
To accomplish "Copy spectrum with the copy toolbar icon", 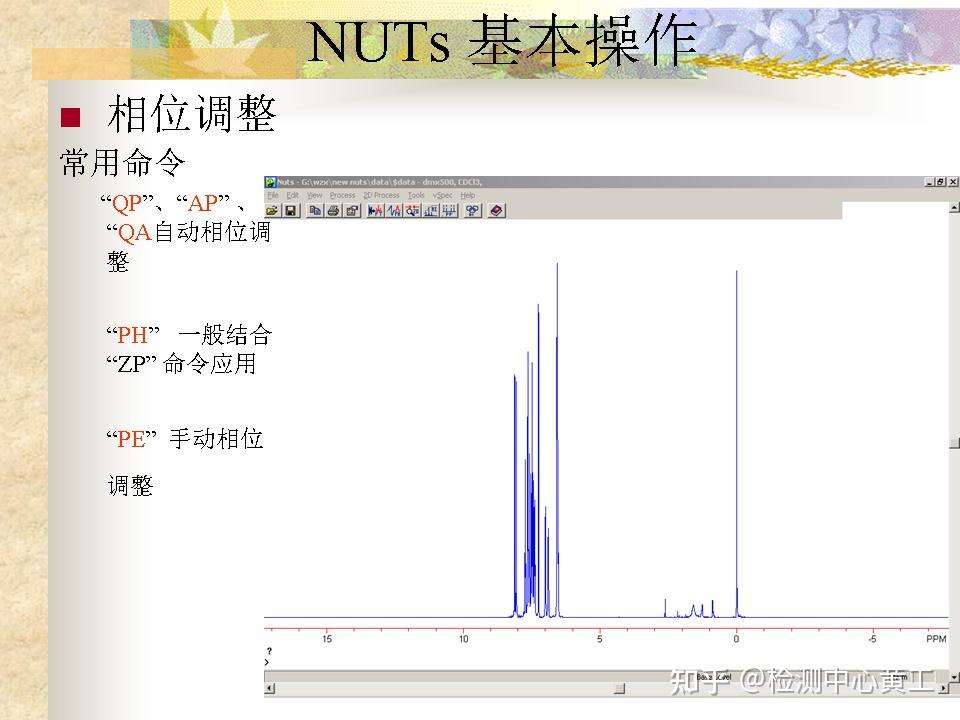I will (315, 210).
